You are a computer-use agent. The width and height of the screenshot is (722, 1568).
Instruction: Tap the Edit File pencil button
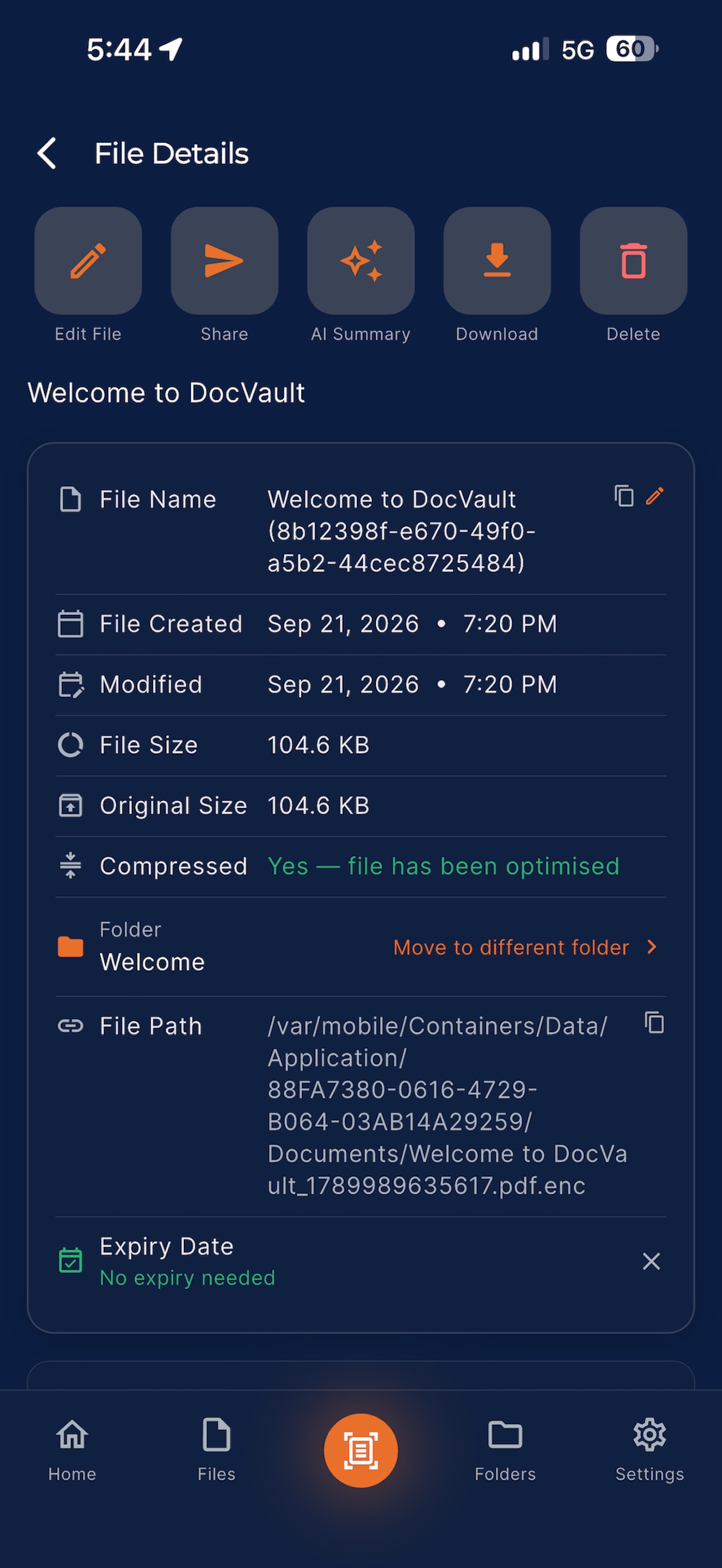point(88,261)
